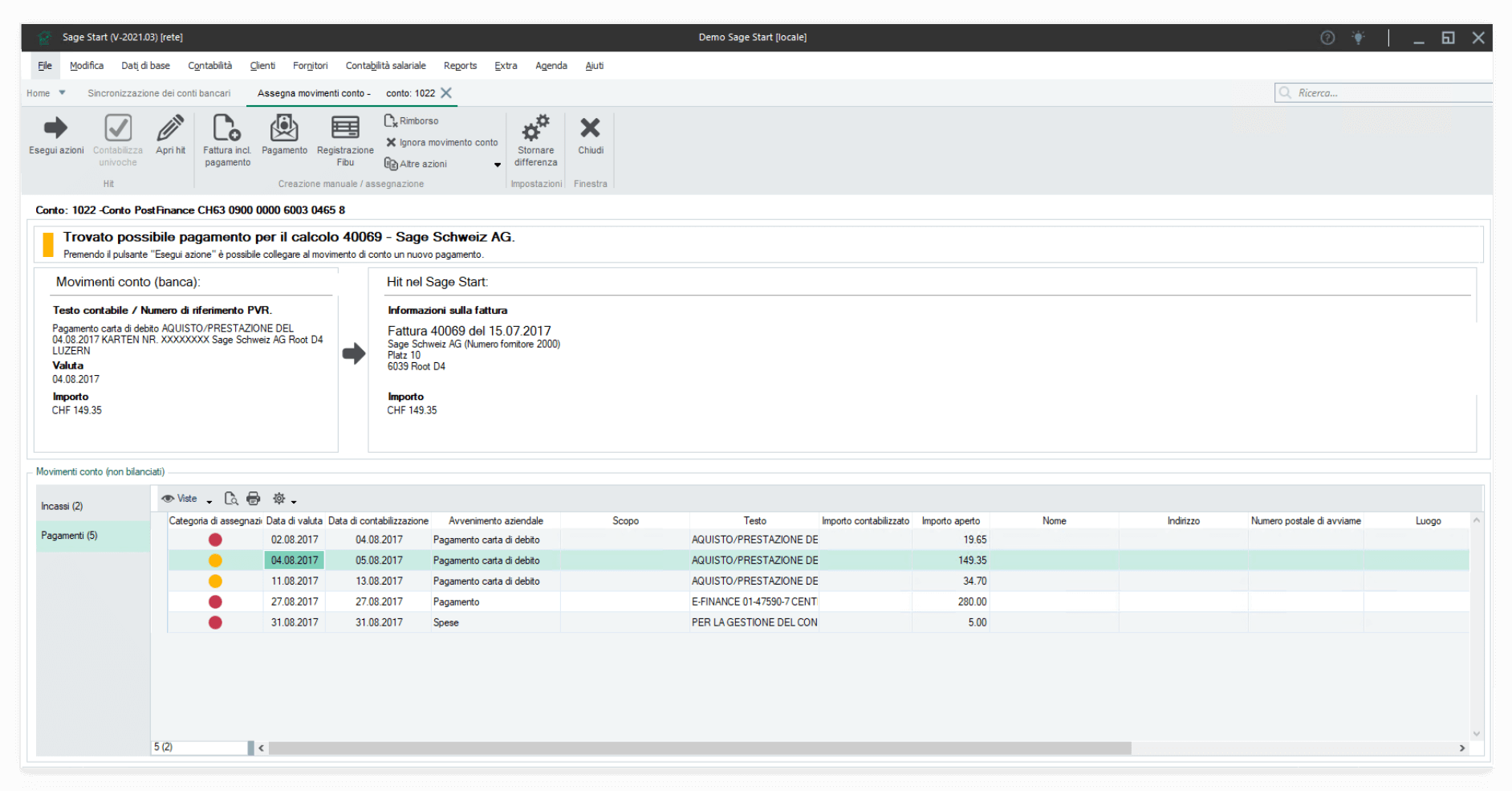The image size is (1512, 791).
Task: Click the printer icon in grid toolbar
Action: 253,499
